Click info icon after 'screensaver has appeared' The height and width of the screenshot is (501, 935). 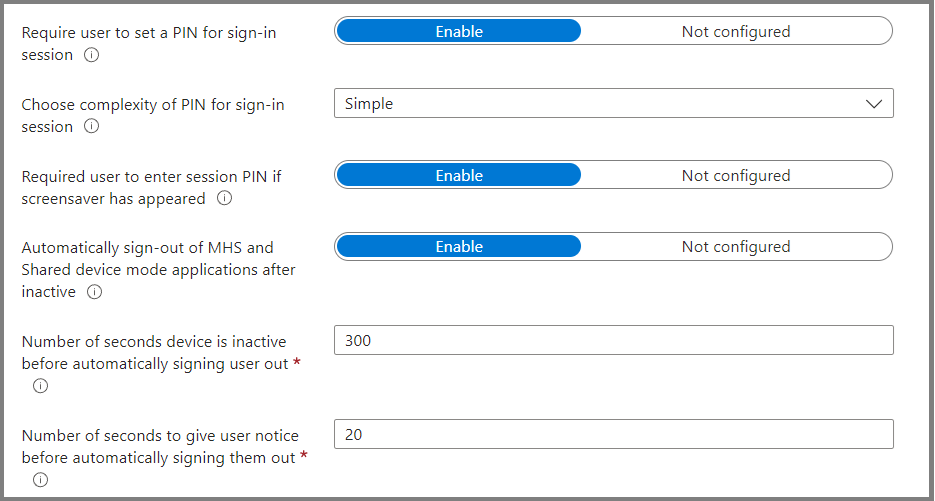pyautogui.click(x=224, y=199)
